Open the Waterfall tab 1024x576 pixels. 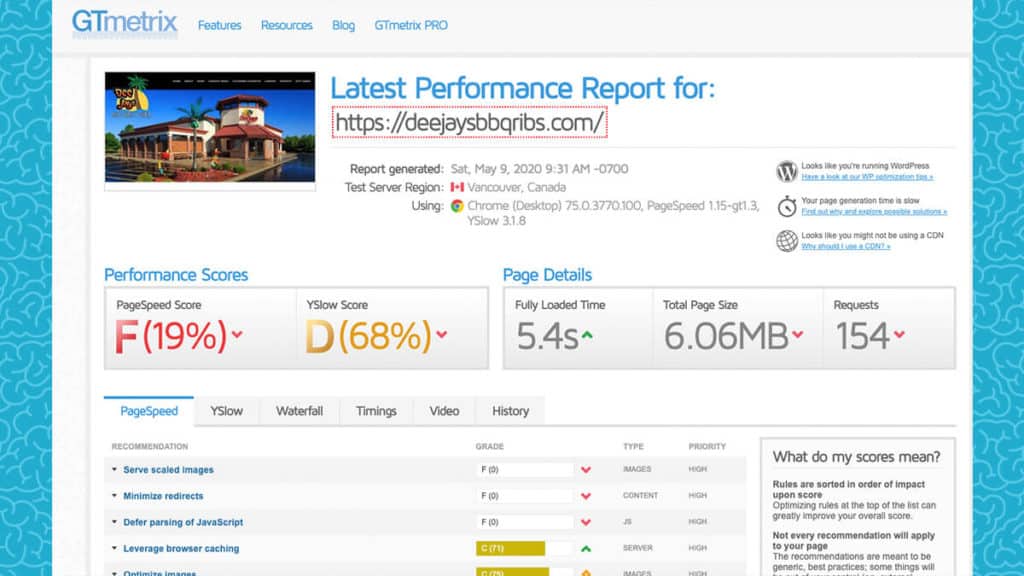(x=299, y=411)
